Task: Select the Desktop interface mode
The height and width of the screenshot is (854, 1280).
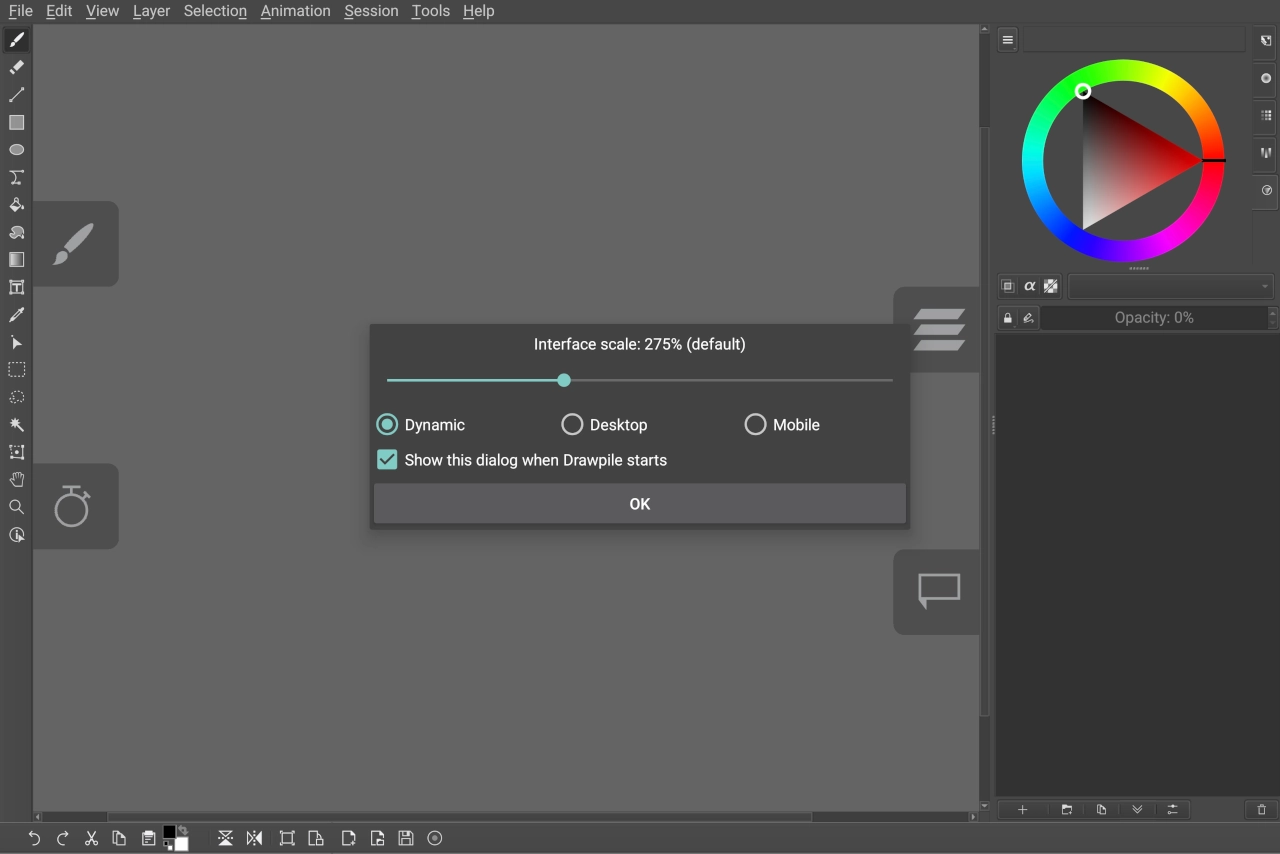Action: pyautogui.click(x=572, y=424)
